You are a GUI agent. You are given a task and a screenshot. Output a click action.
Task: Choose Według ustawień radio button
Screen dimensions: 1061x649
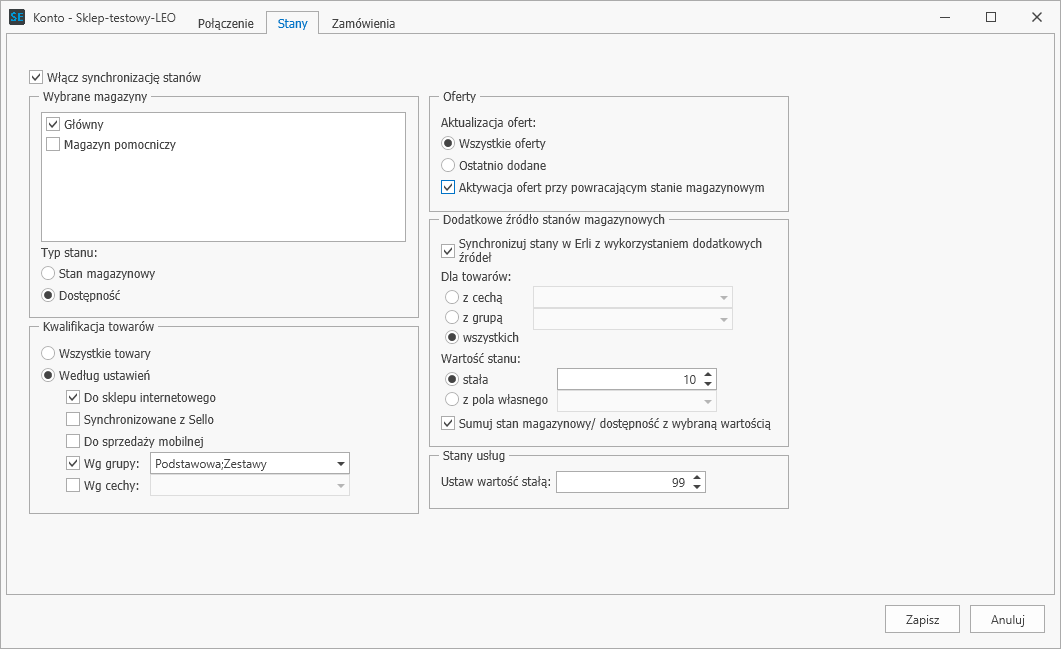click(48, 376)
